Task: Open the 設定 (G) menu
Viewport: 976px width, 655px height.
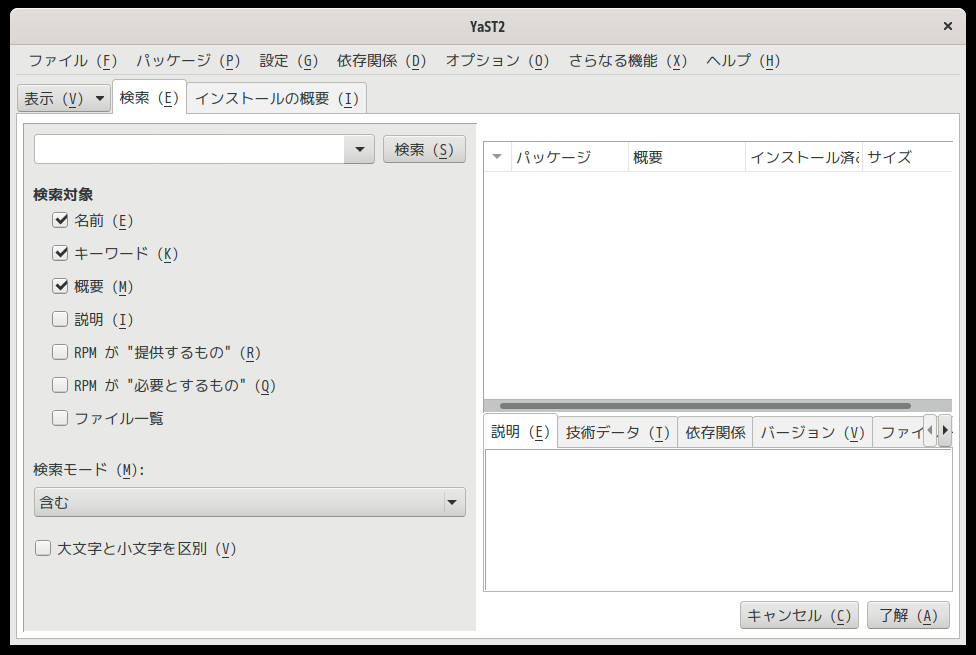Action: click(289, 60)
